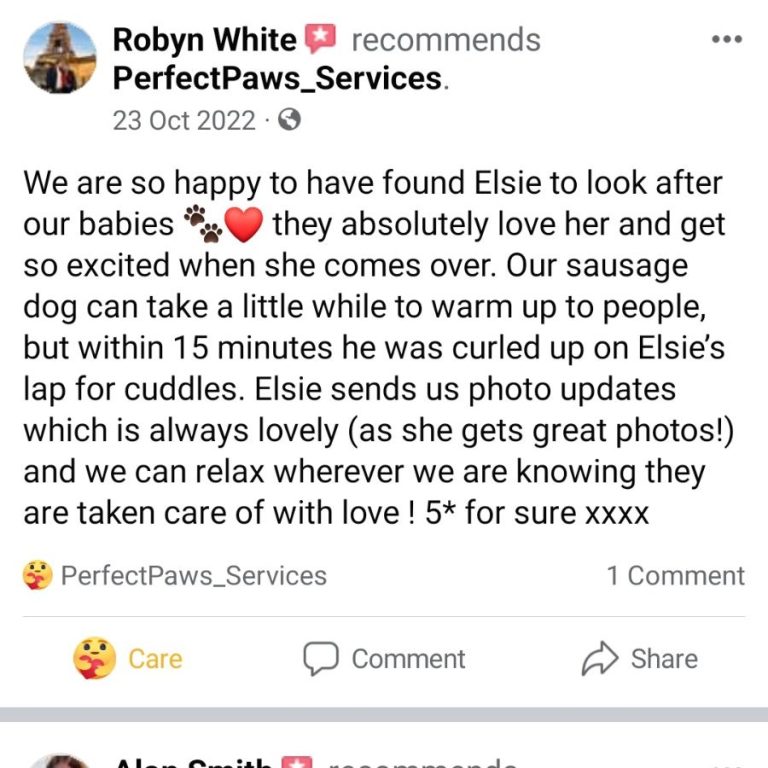Screen dimensions: 768x768
Task: Open PerfectPaws_Services reactions list
Action: pyautogui.click(x=193, y=576)
